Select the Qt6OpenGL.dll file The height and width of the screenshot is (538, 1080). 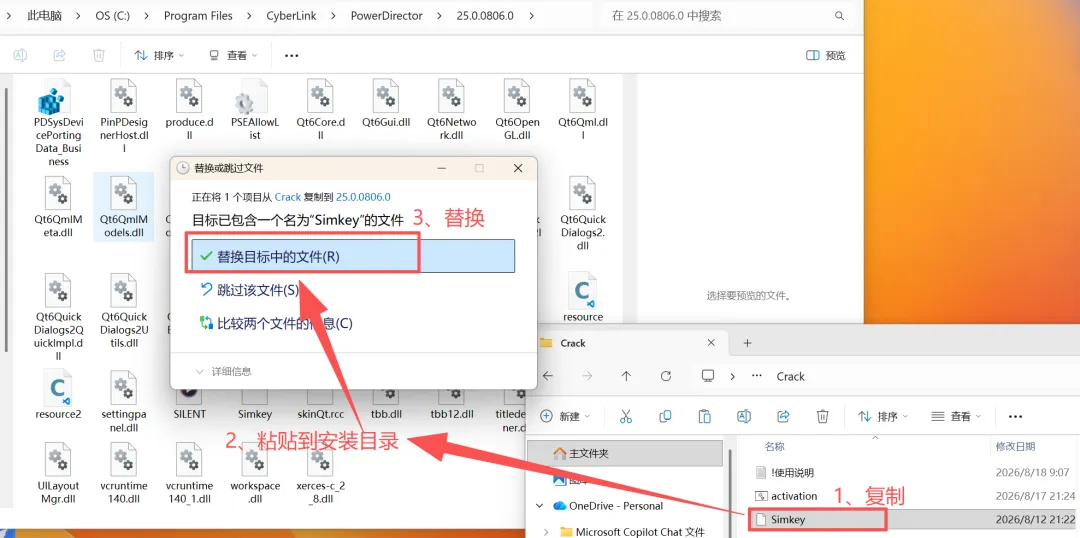[517, 109]
